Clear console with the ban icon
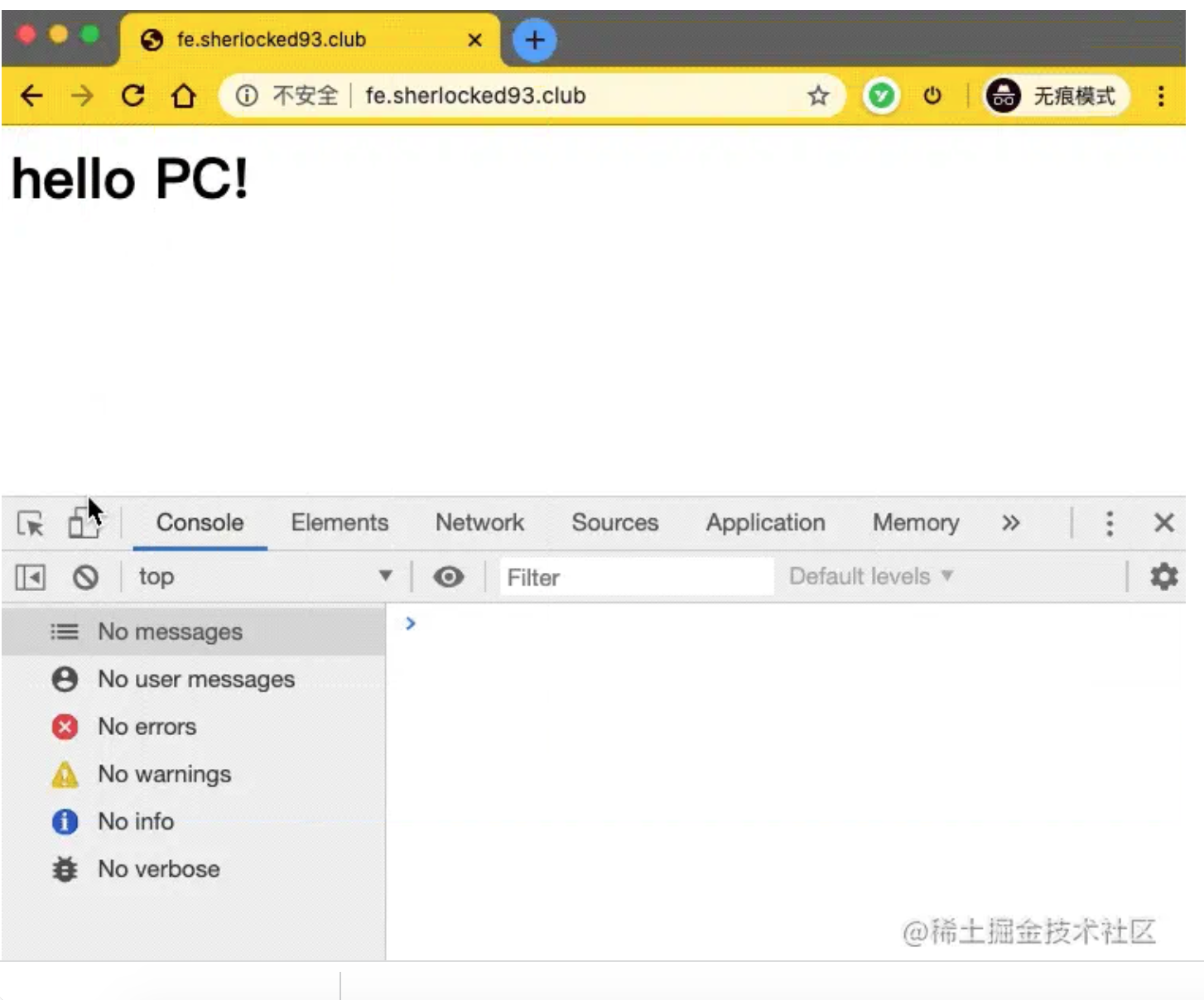This screenshot has width=1204, height=1000. coord(85,577)
